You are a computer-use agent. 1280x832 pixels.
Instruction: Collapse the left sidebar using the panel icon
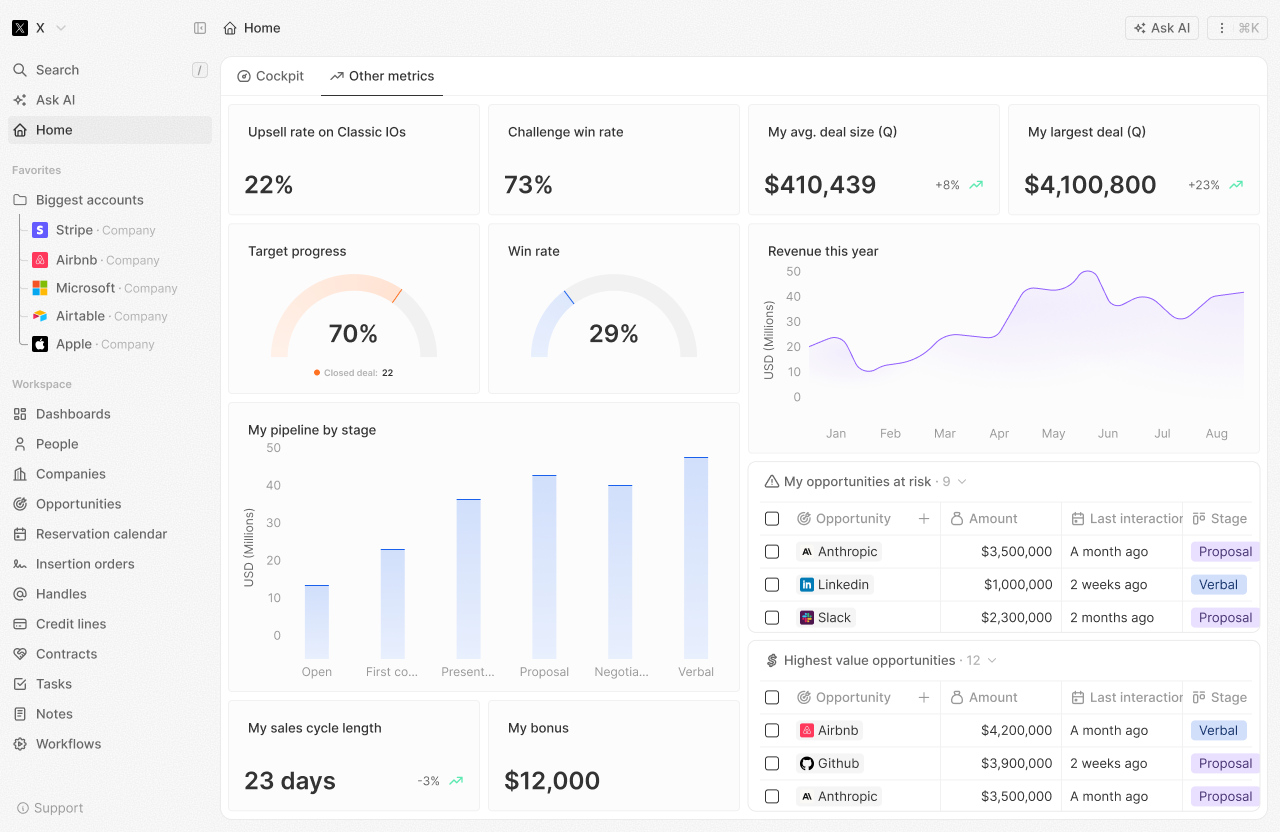200,28
